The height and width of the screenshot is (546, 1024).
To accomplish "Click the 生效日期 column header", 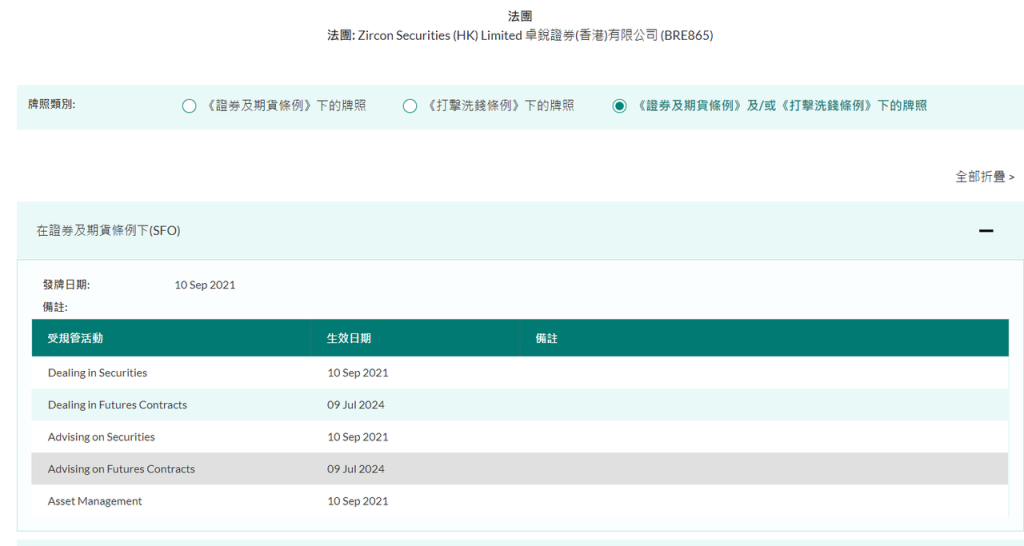I will pos(415,338).
